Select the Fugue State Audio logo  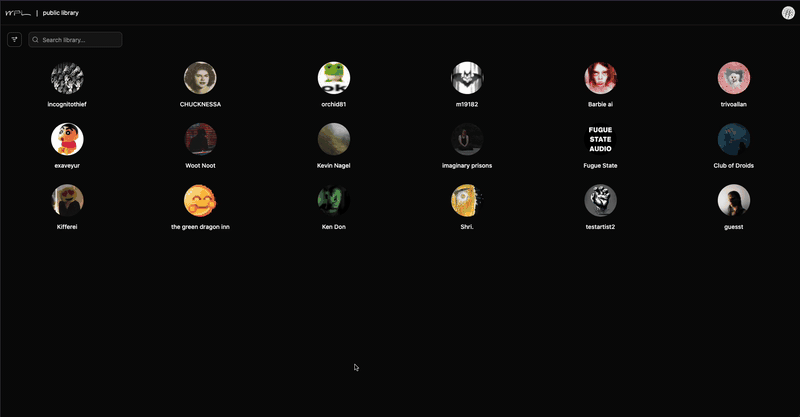(601, 139)
